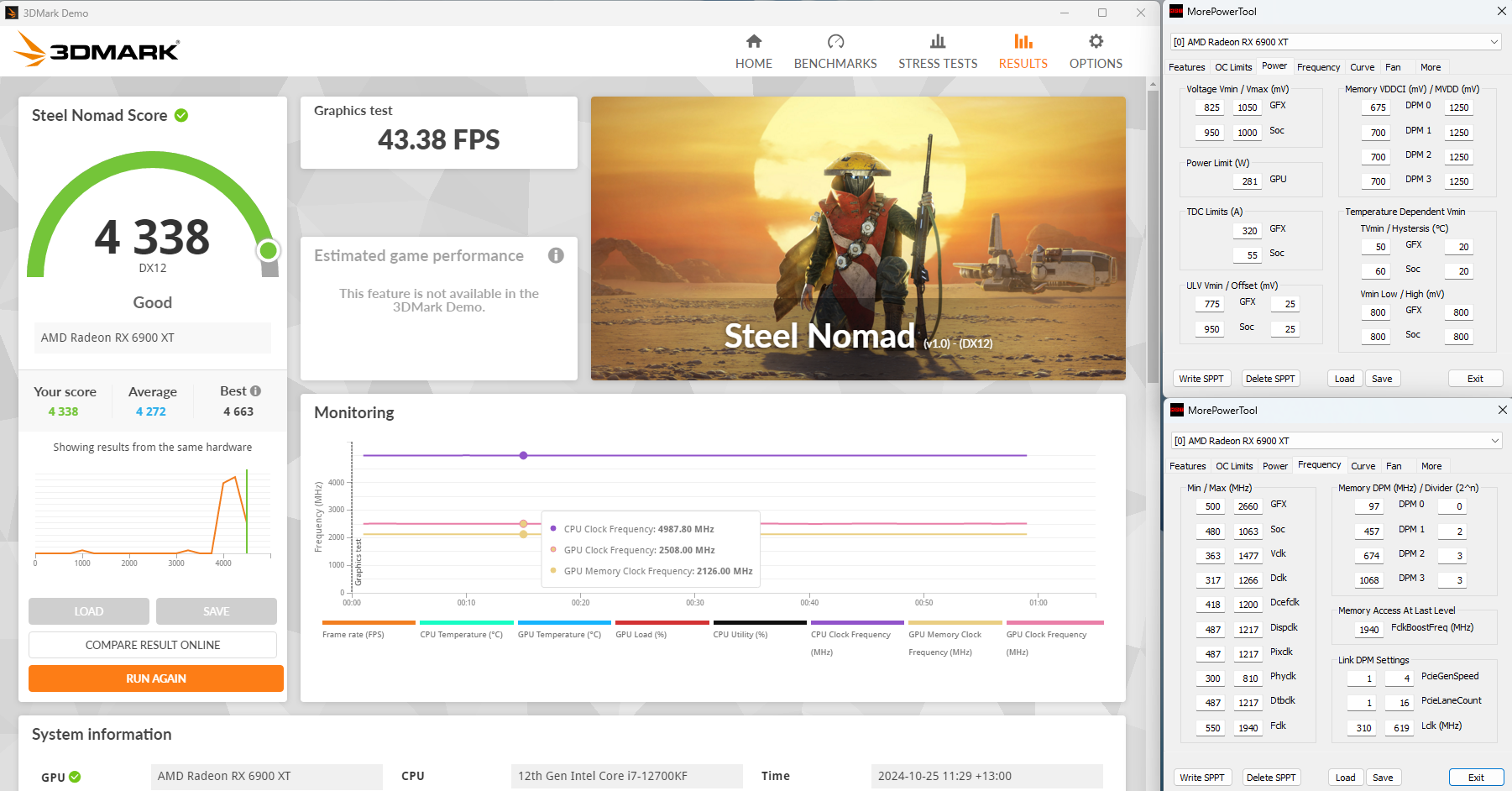Click GPU Load (%) legend red swatch

point(662,623)
